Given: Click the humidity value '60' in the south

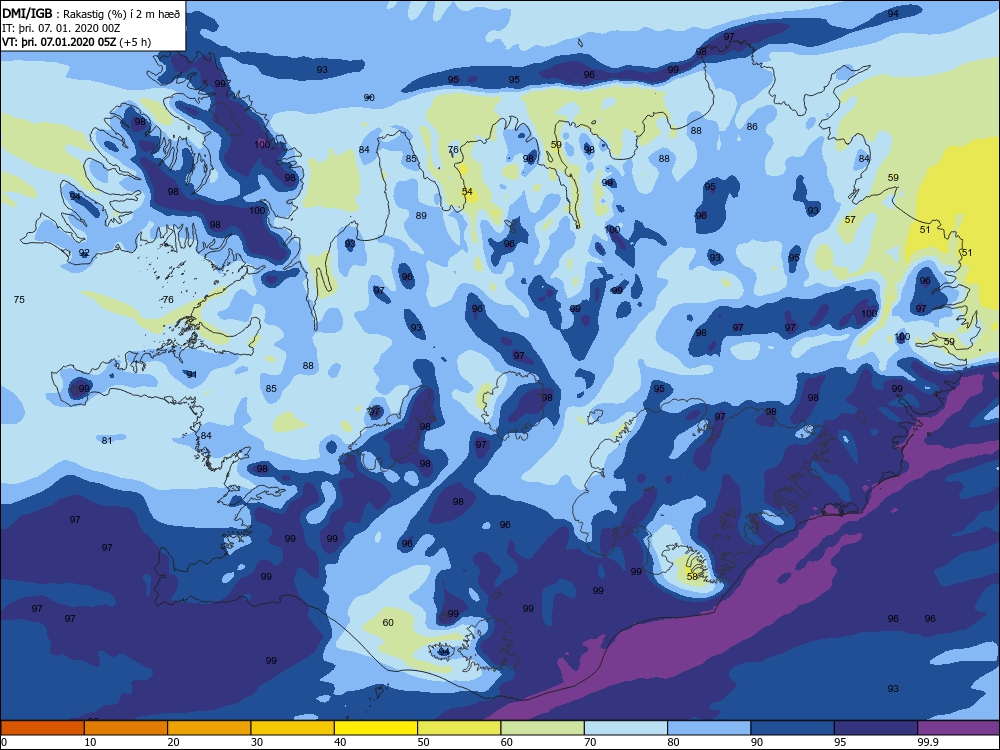Looking at the screenshot, I should tap(388, 622).
